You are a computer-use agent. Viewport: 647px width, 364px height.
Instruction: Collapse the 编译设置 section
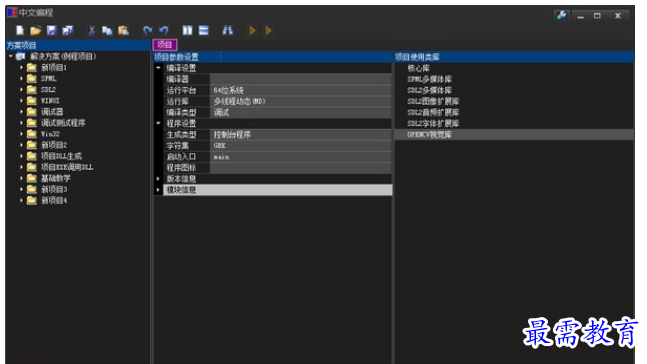click(158, 68)
